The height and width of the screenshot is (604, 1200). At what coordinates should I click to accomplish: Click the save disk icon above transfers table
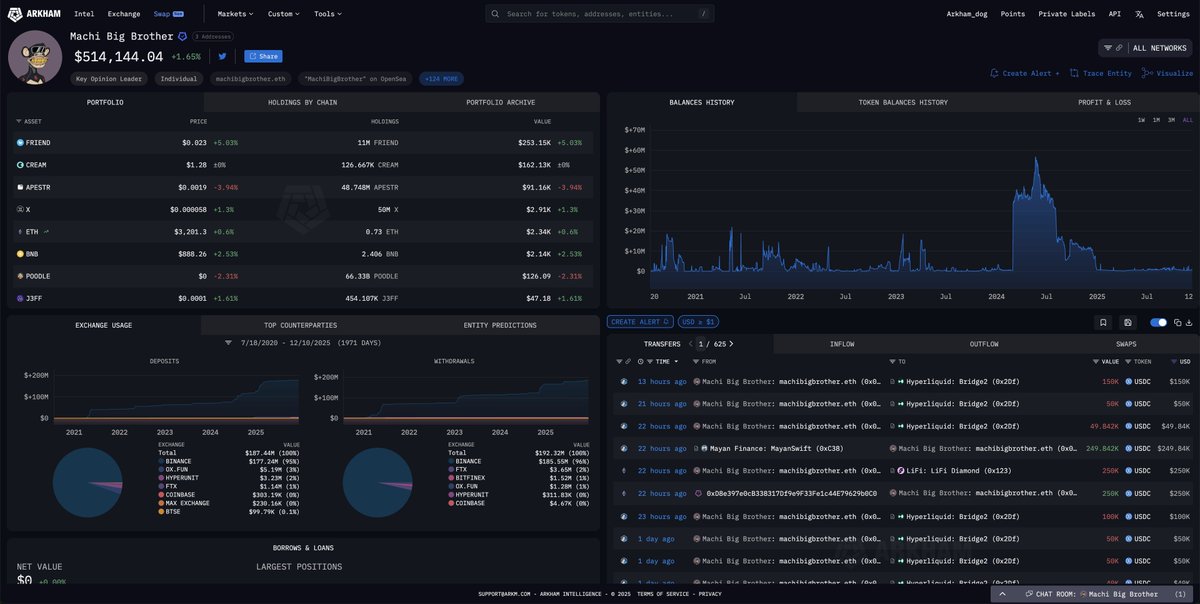point(1128,322)
